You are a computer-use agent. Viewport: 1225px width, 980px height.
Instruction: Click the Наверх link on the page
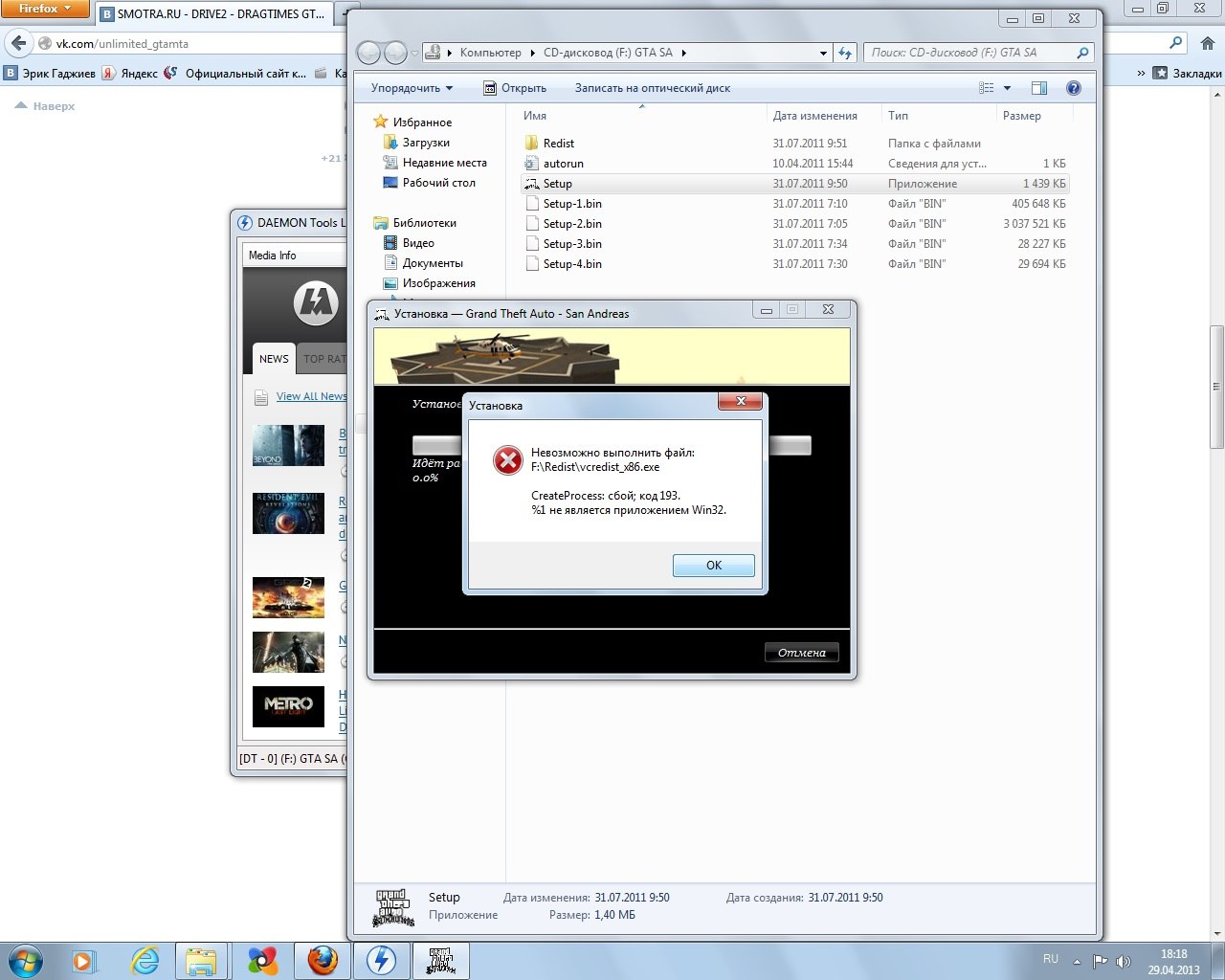coord(45,106)
